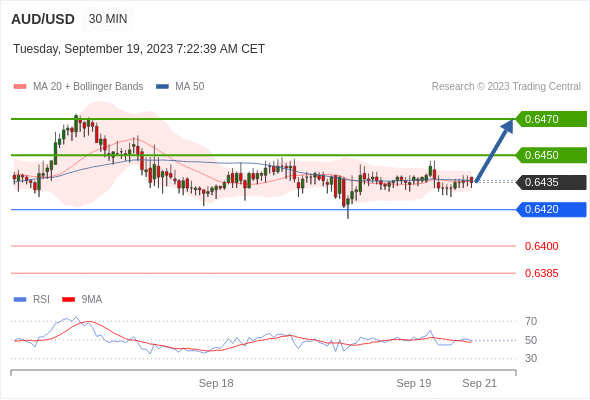590x400 pixels.
Task: Click the RSI 50 level label
Action: click(x=531, y=340)
